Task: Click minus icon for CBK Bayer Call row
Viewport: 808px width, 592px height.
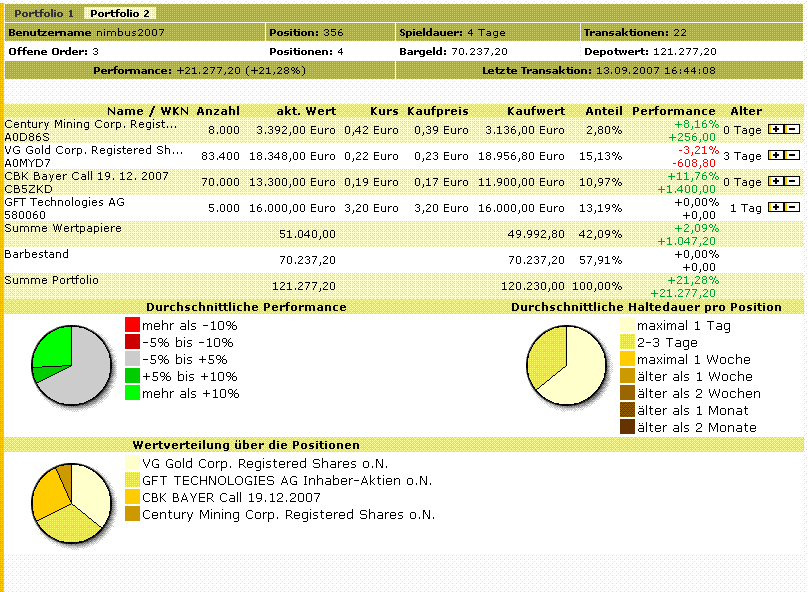Action: tap(791, 182)
